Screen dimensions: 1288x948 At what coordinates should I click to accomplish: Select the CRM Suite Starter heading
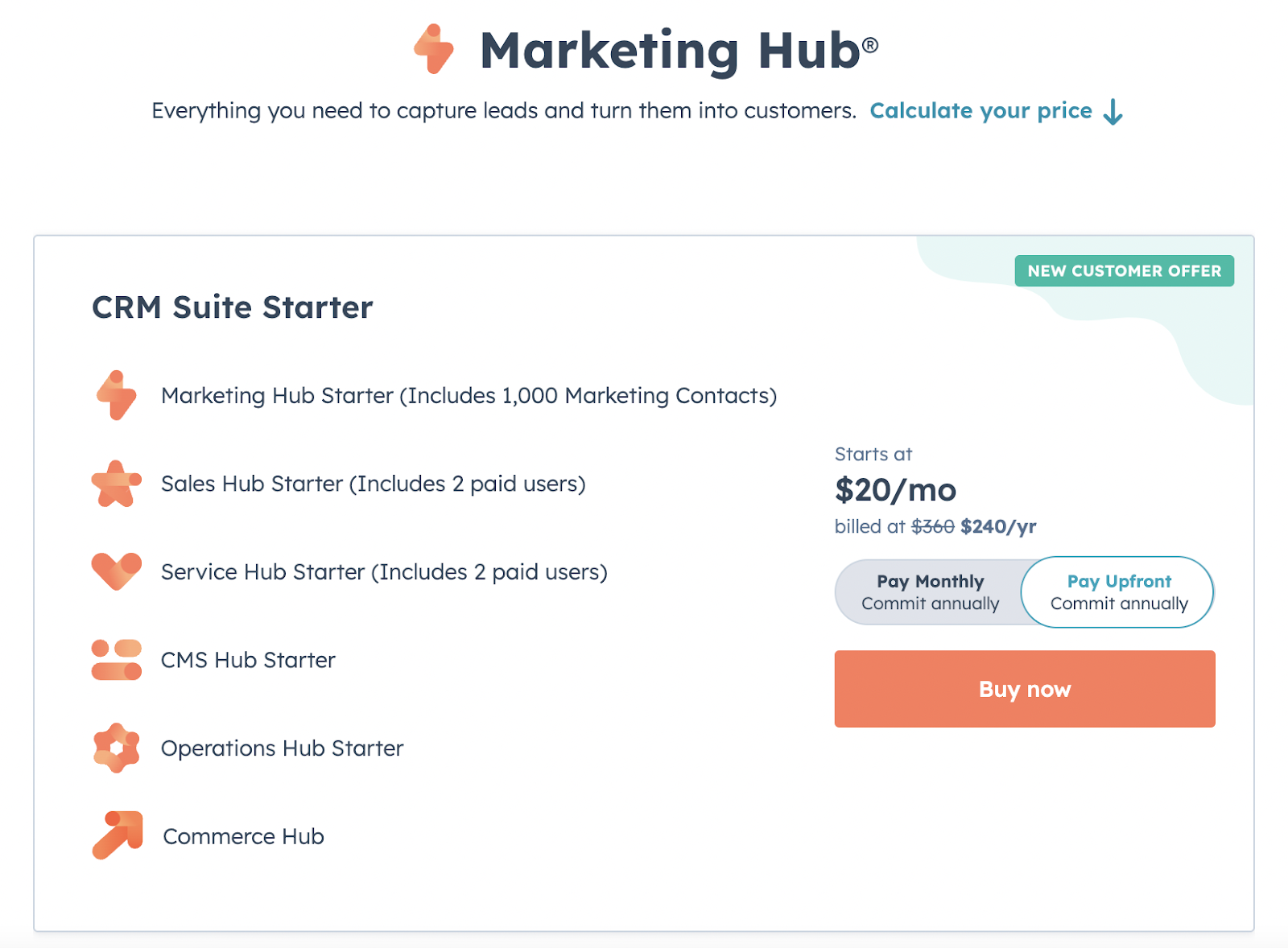[232, 307]
